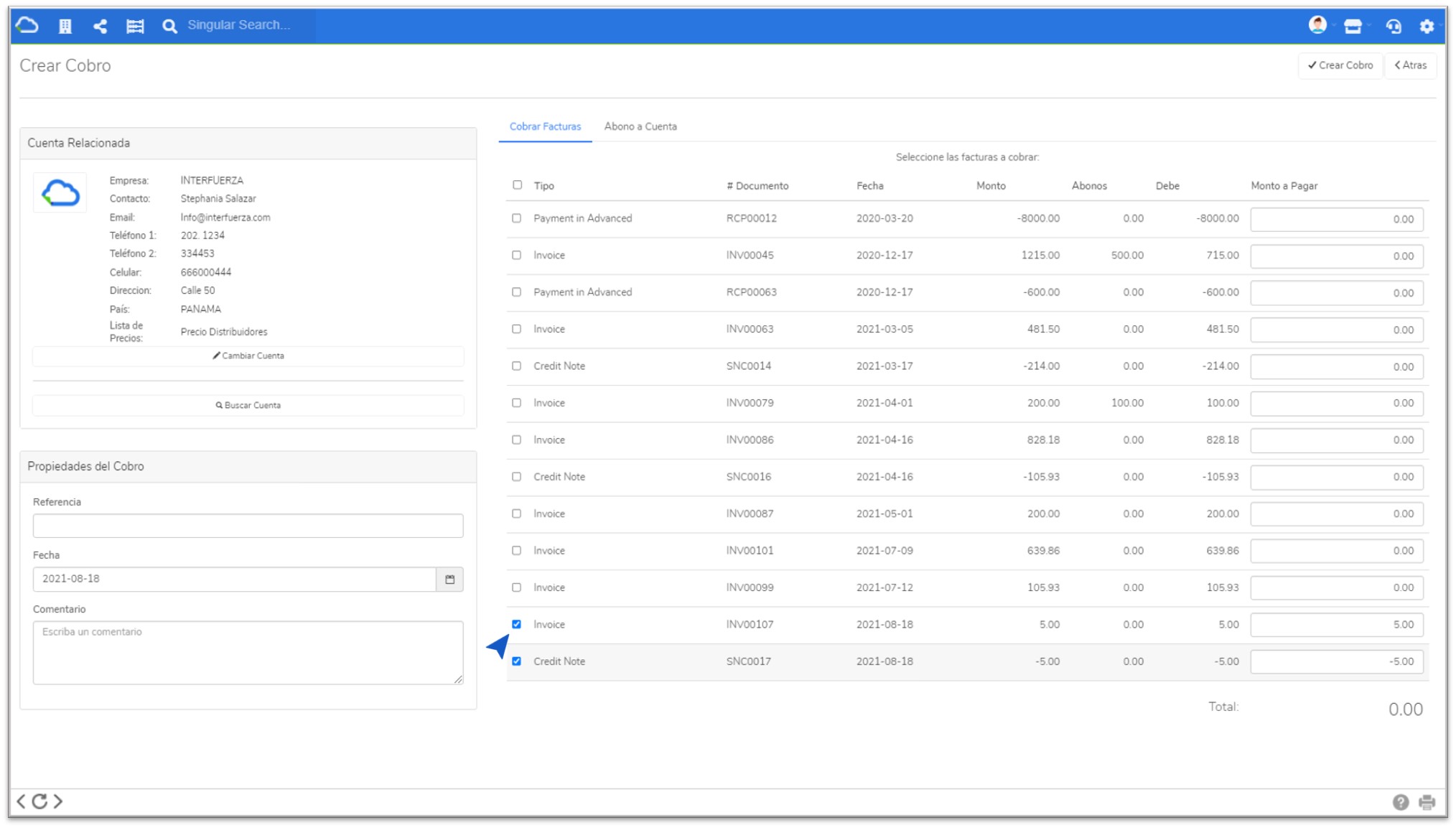Click the Fecha column header
The image size is (1456, 828).
pyautogui.click(x=870, y=186)
